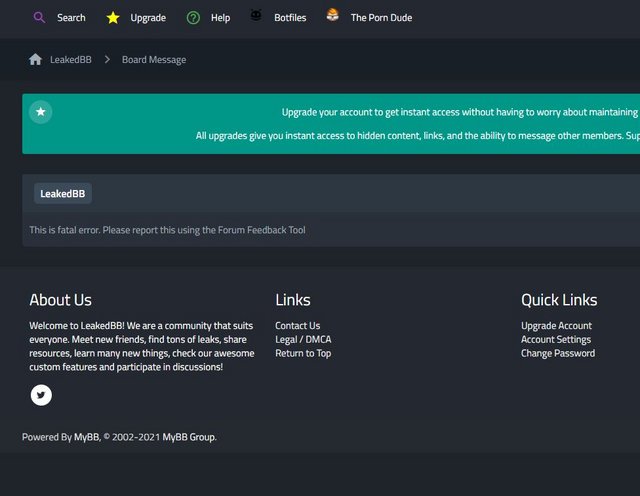Click the purple magnifier Search icon
640x496 pixels.
tap(39, 18)
